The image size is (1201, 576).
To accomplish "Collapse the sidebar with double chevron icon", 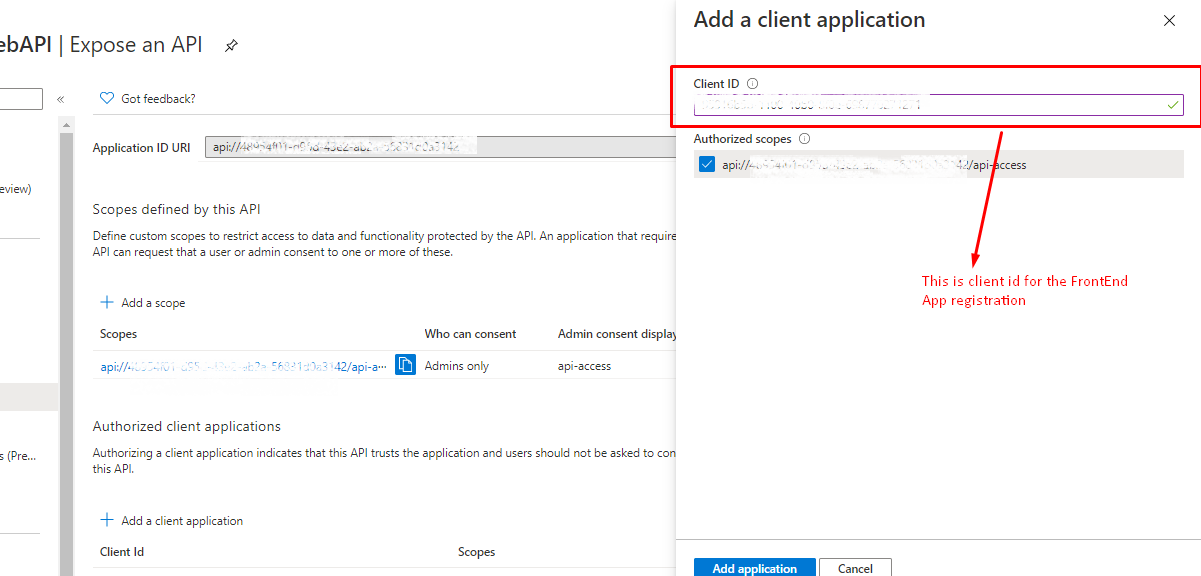I will coord(60,99).
